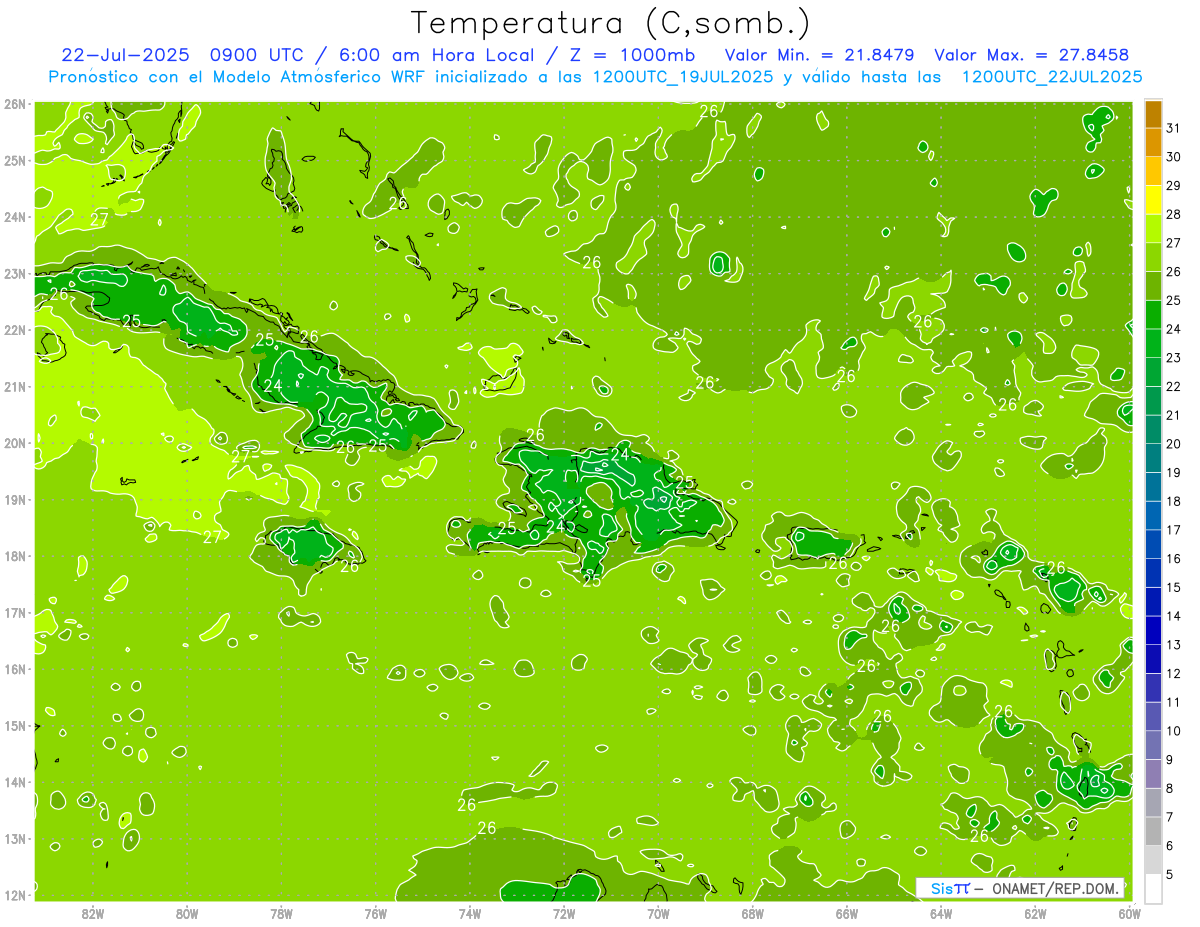Select initialization time '1200UTC_19JUL2025'
The image size is (1200, 927).
click(x=683, y=76)
